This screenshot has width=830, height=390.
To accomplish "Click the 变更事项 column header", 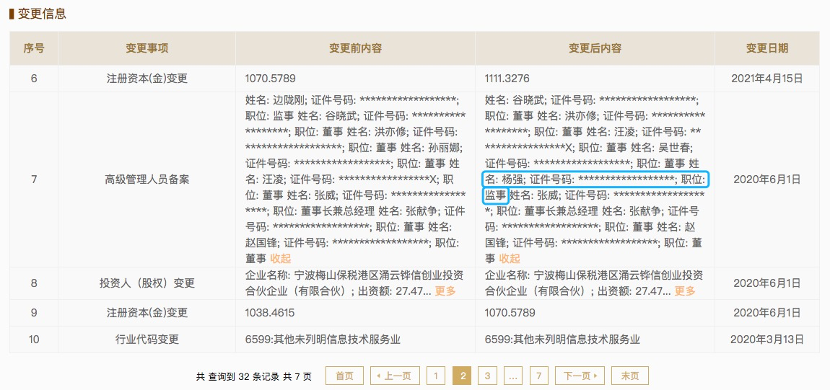I will pos(147,48).
